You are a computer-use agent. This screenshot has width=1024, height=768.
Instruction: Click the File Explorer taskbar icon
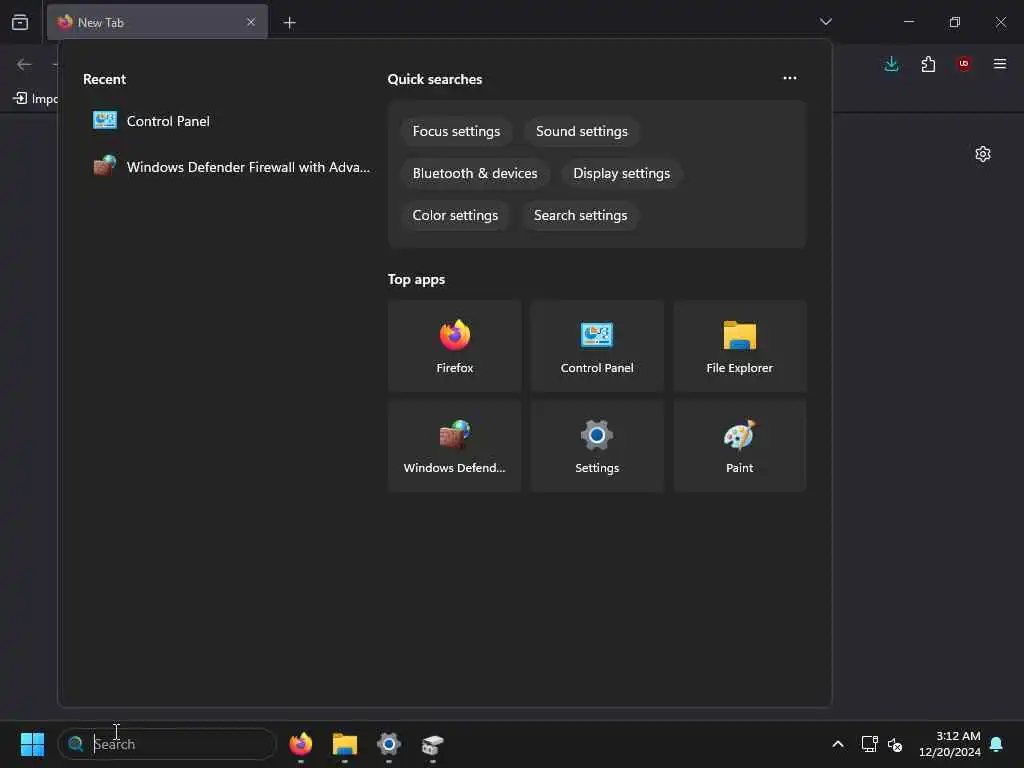(x=345, y=744)
